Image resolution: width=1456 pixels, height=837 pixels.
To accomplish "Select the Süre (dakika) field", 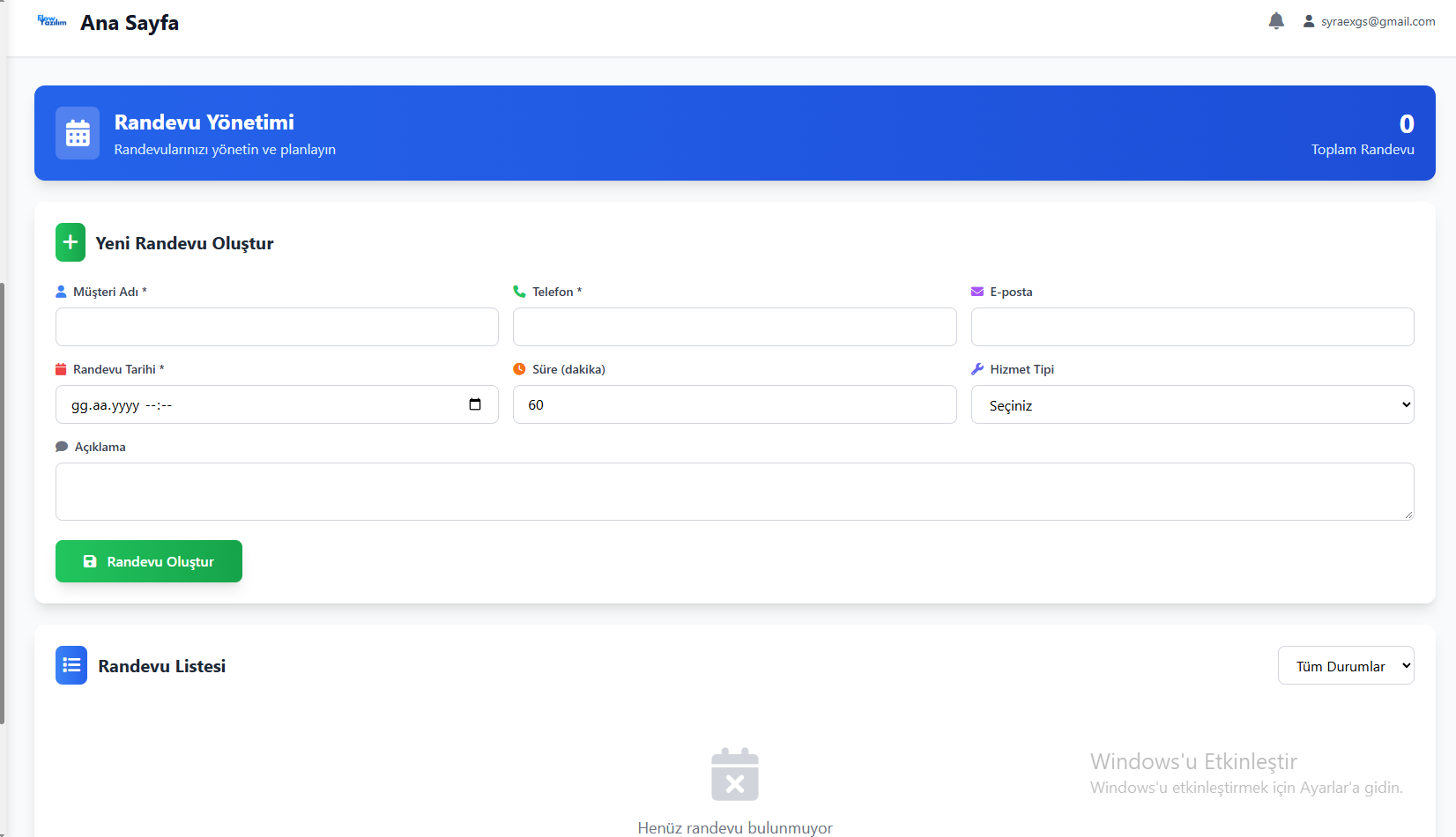I will point(735,404).
